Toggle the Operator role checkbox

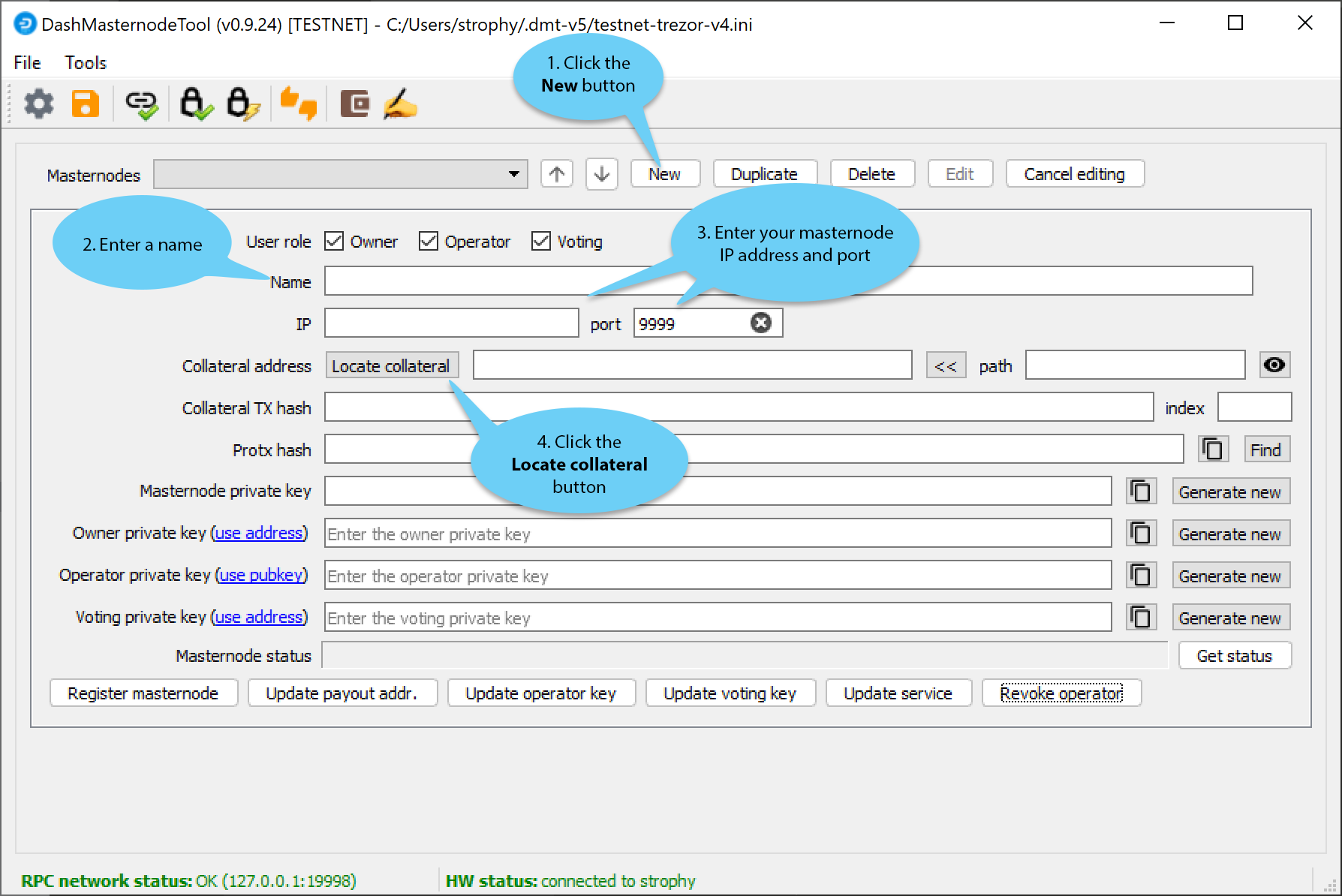pos(429,242)
